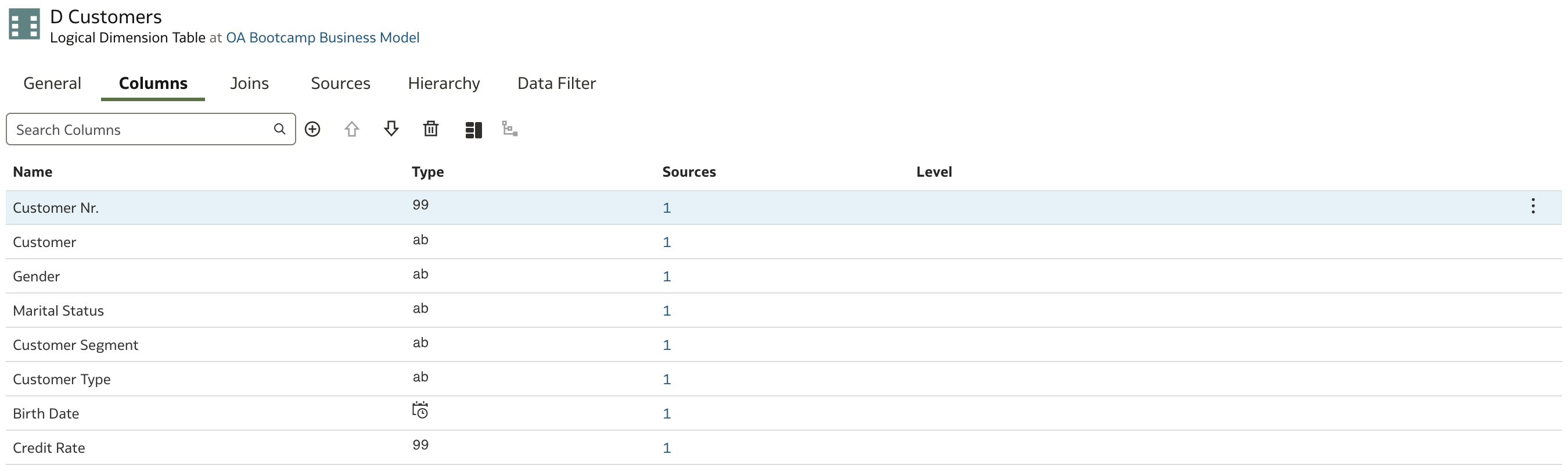Viewport: 1568px width, 472px height.
Task: Select the Customer Segment column name
Action: click(x=75, y=345)
